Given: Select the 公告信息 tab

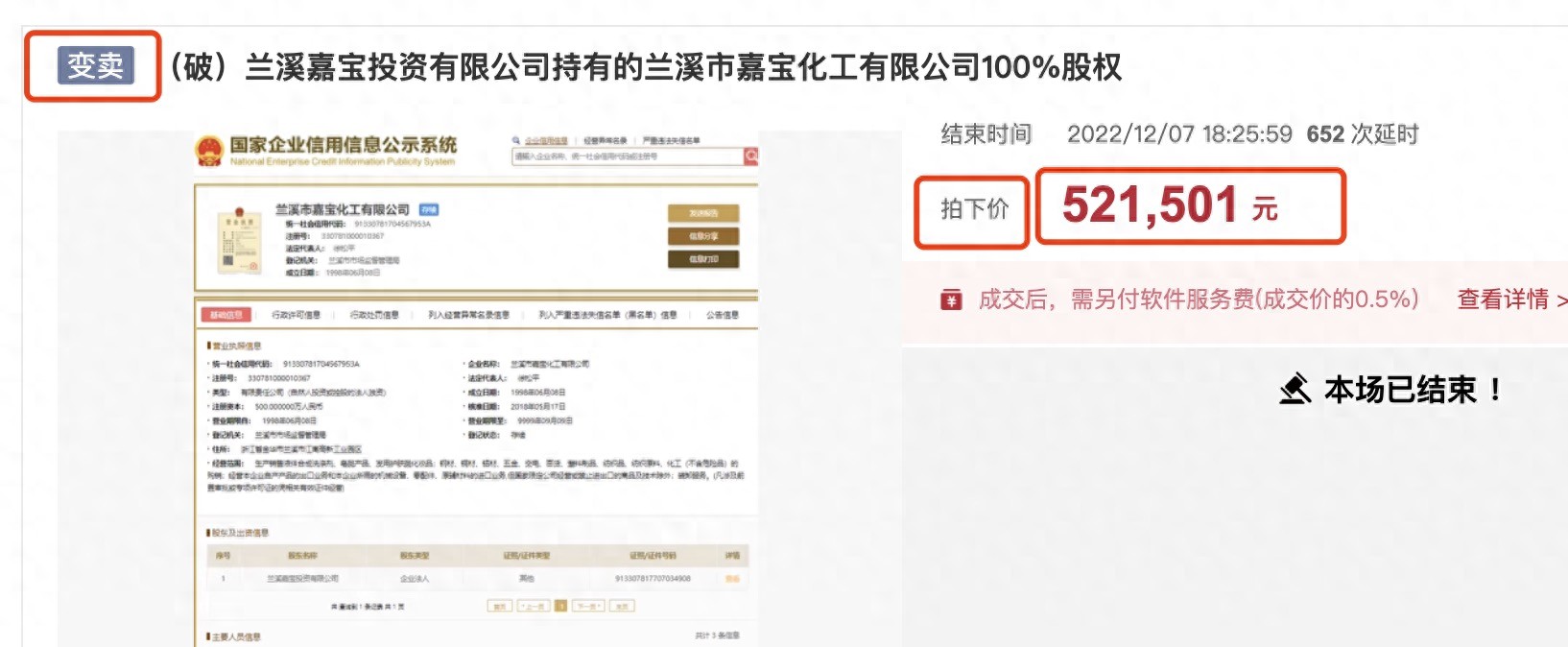Looking at the screenshot, I should point(723,315).
